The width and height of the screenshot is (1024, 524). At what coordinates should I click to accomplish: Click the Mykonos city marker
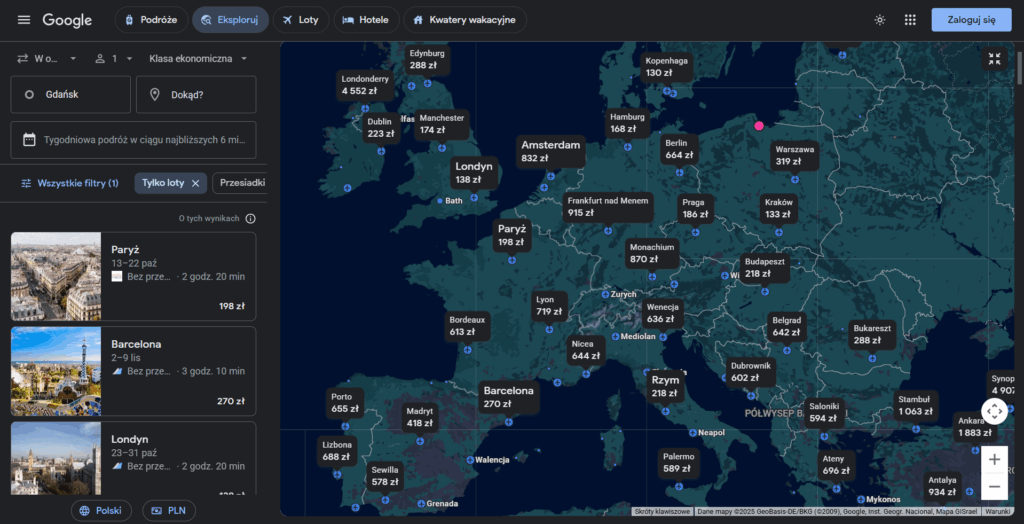861,499
